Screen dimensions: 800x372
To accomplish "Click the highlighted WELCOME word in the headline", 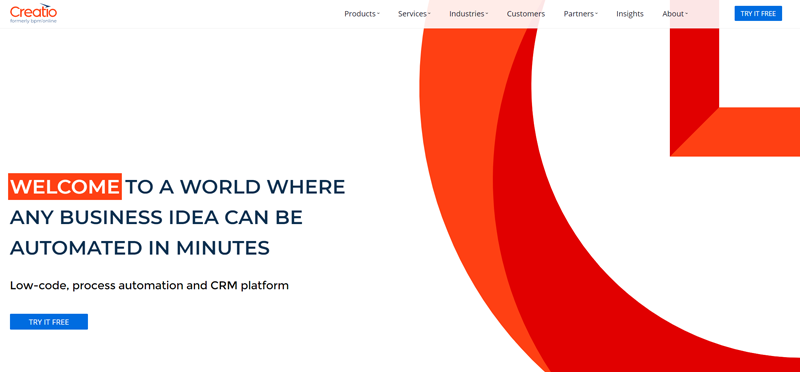I will 65,187.
